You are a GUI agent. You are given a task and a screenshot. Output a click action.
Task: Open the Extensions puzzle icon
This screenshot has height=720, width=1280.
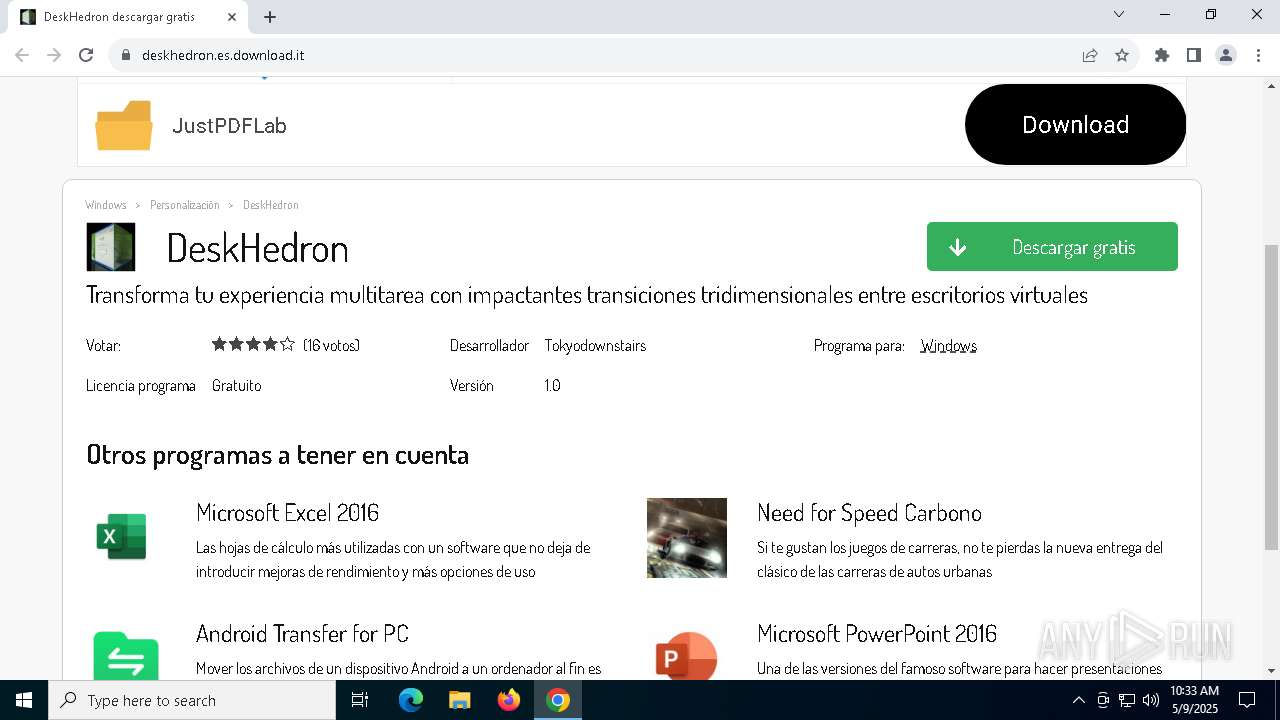pos(1162,55)
